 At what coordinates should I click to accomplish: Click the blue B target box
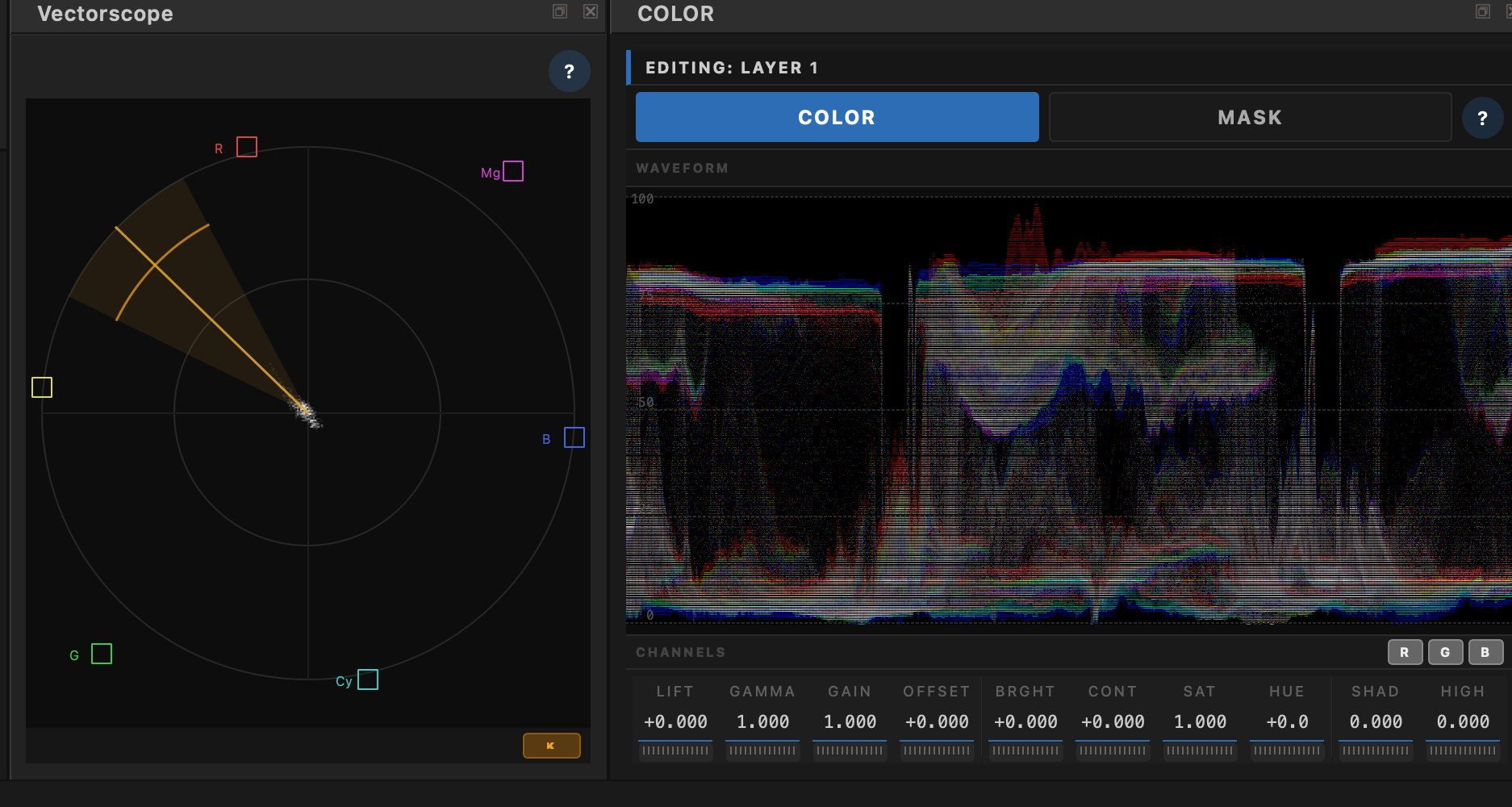tap(574, 437)
